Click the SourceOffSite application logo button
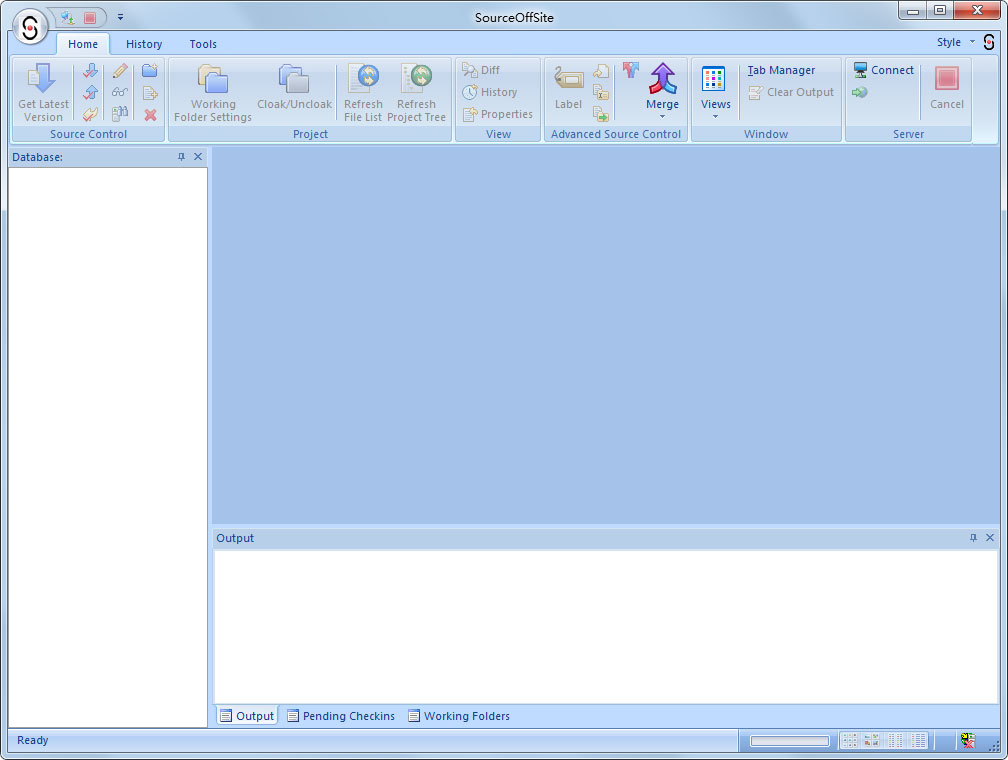The height and width of the screenshot is (760, 1008). click(x=31, y=28)
